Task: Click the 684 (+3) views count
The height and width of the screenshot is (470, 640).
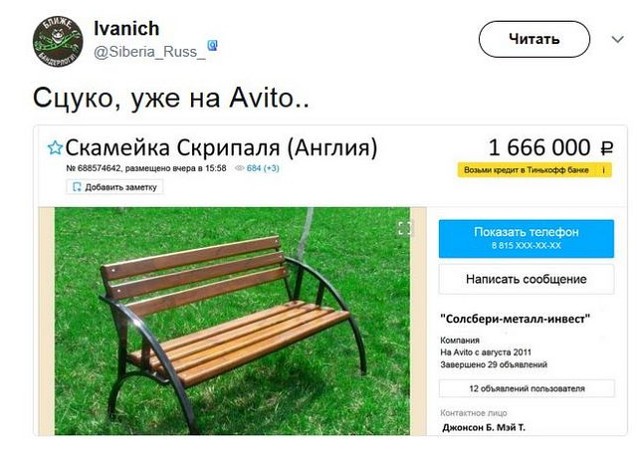Action: (x=263, y=168)
